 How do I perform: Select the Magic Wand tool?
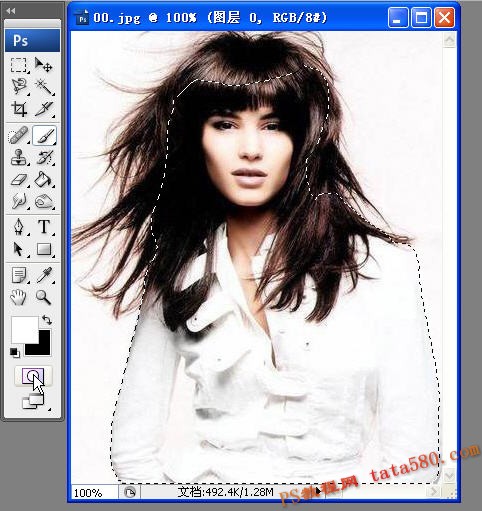click(44, 86)
